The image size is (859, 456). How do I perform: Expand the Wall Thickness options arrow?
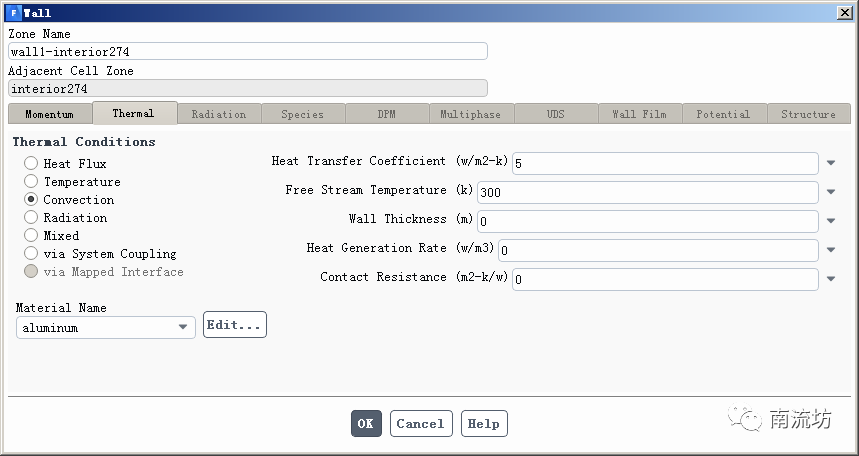831,221
